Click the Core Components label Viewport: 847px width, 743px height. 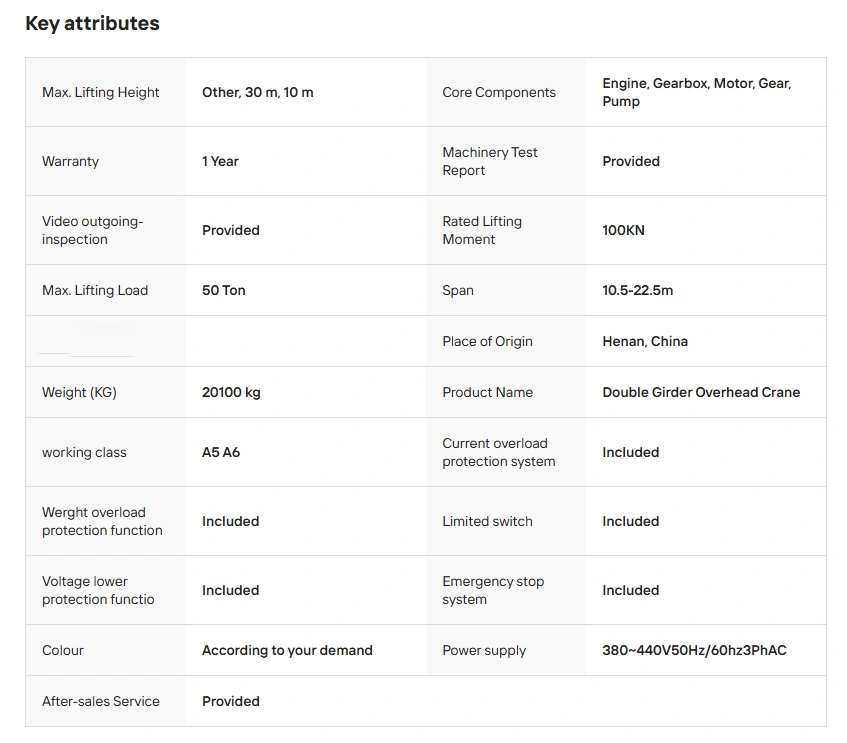pos(499,92)
